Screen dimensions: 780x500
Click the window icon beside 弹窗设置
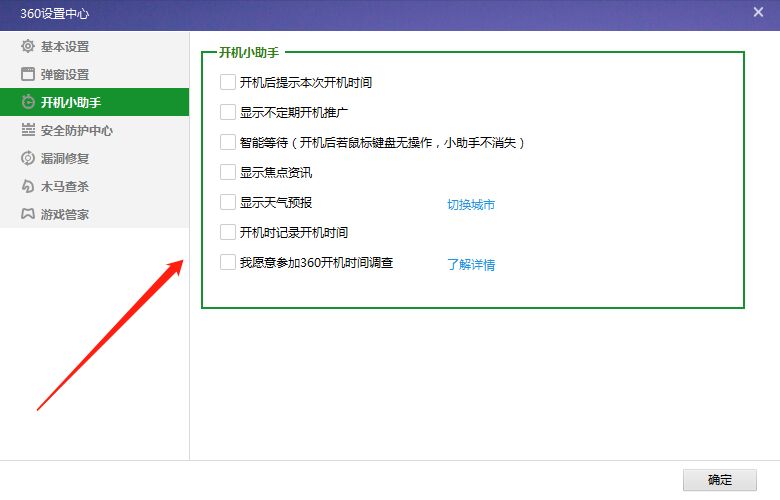(x=28, y=74)
